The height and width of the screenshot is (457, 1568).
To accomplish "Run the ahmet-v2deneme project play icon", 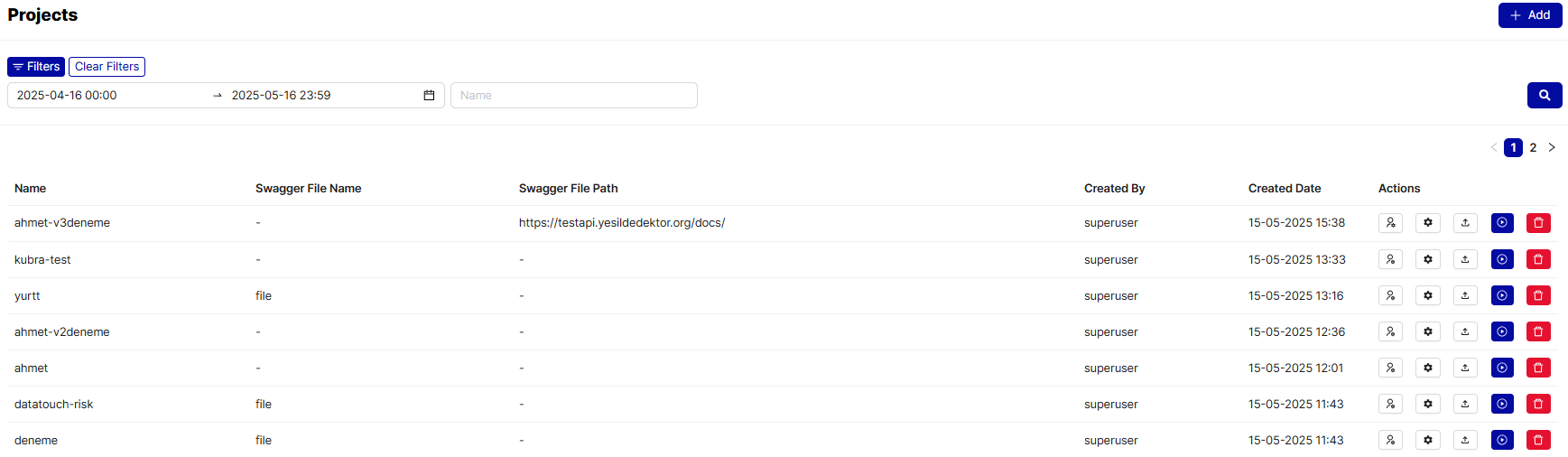I will click(1502, 331).
